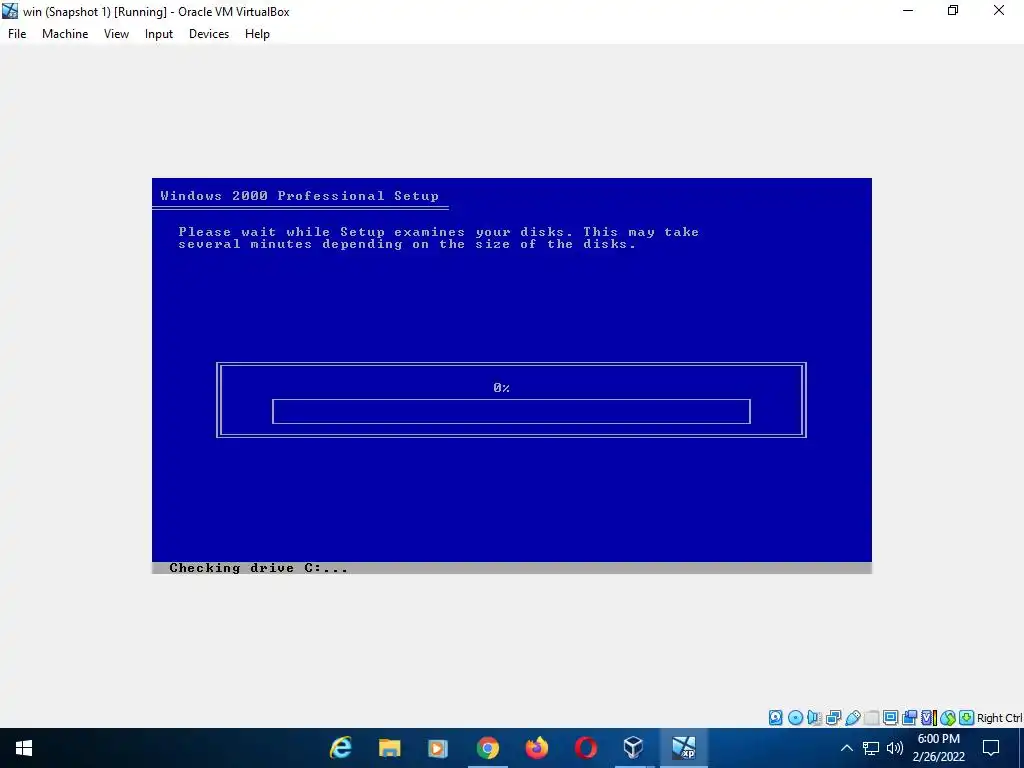Launch Firefox from the taskbar
The width and height of the screenshot is (1024, 768).
click(536, 748)
